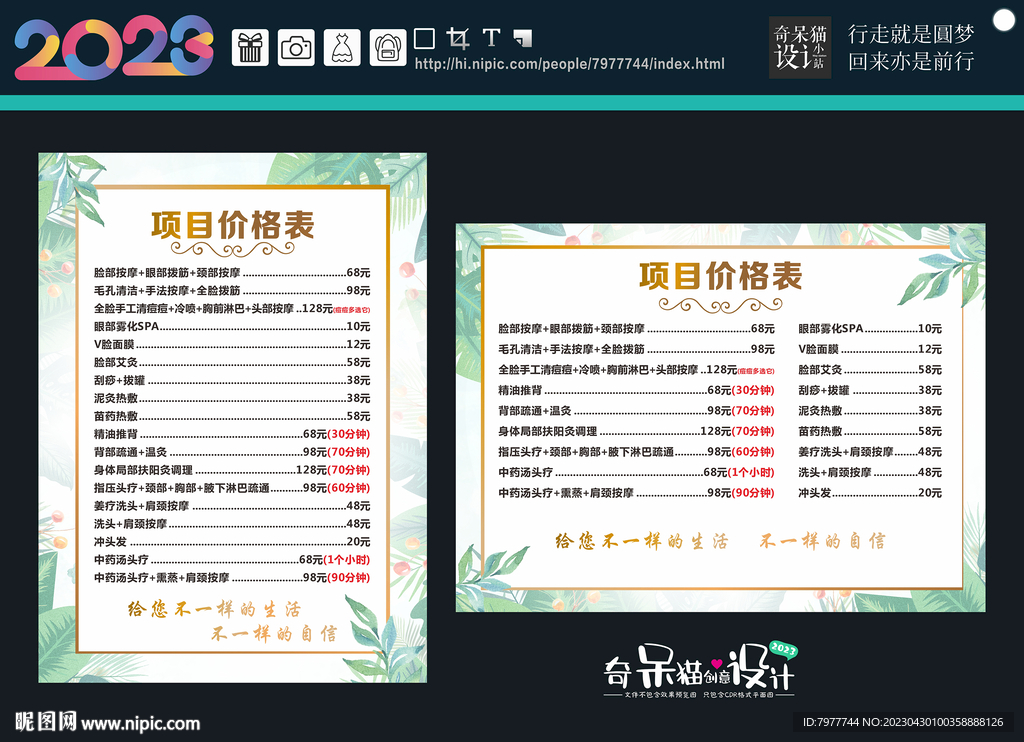Select the empty square outline icon
This screenshot has height=742, width=1024.
point(424,39)
